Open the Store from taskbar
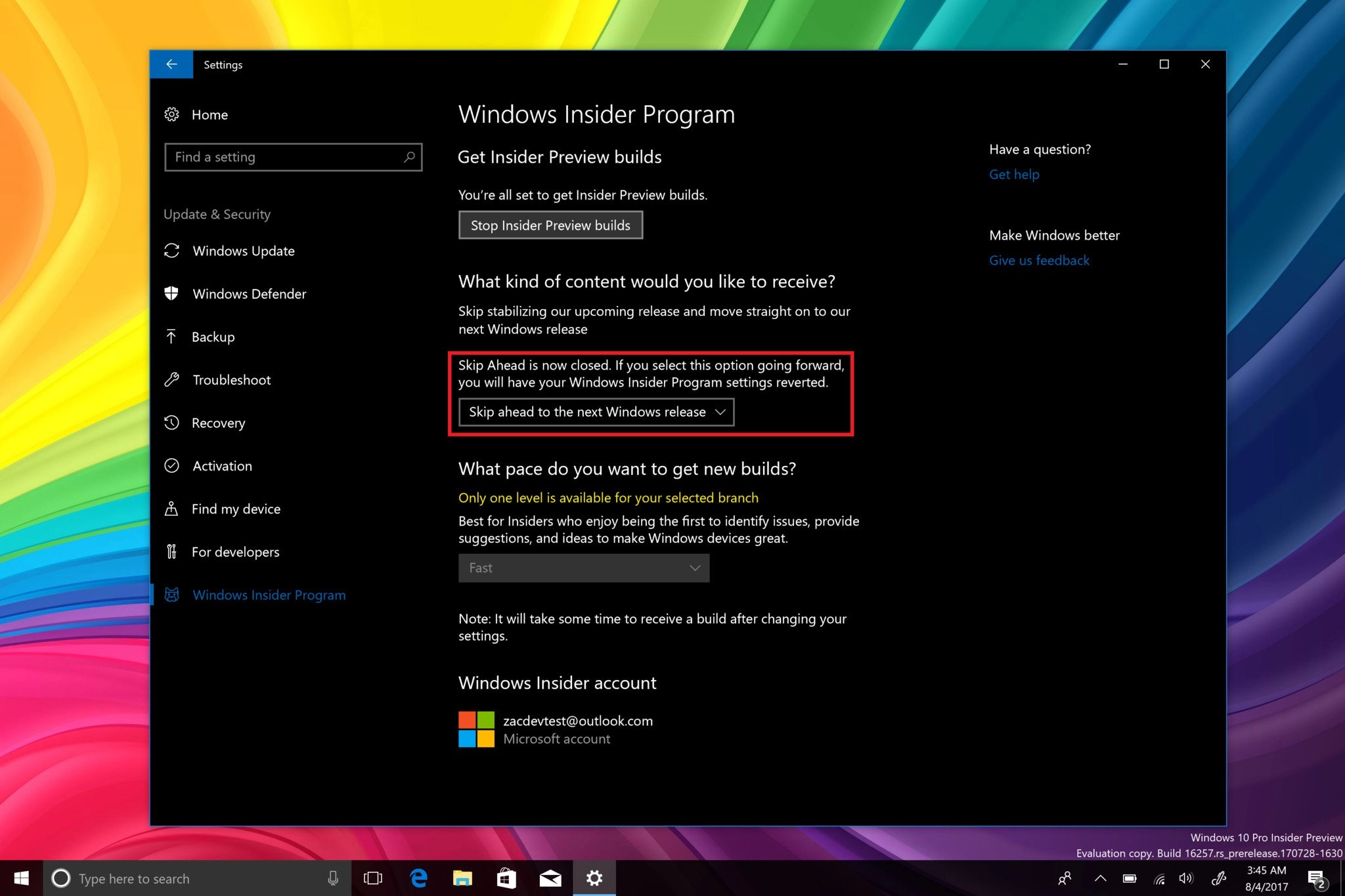This screenshot has height=896, width=1345. pos(506,878)
